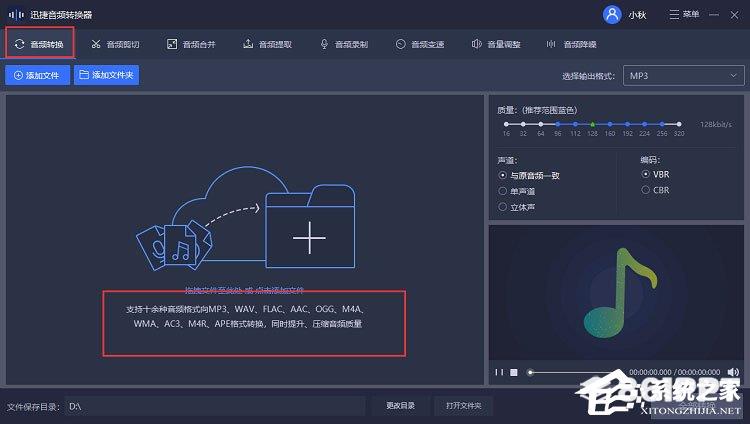
Task: Go to the 音频提取 tab
Action: [x=267, y=45]
